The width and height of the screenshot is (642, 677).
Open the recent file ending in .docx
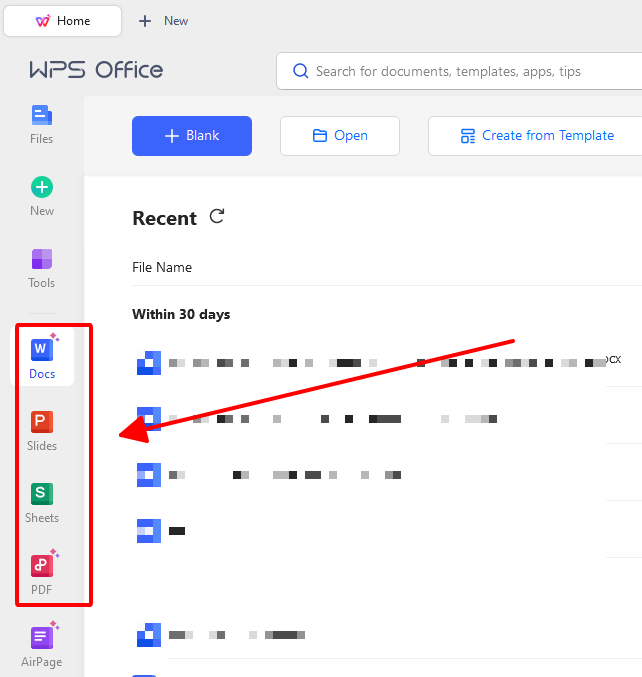click(380, 363)
